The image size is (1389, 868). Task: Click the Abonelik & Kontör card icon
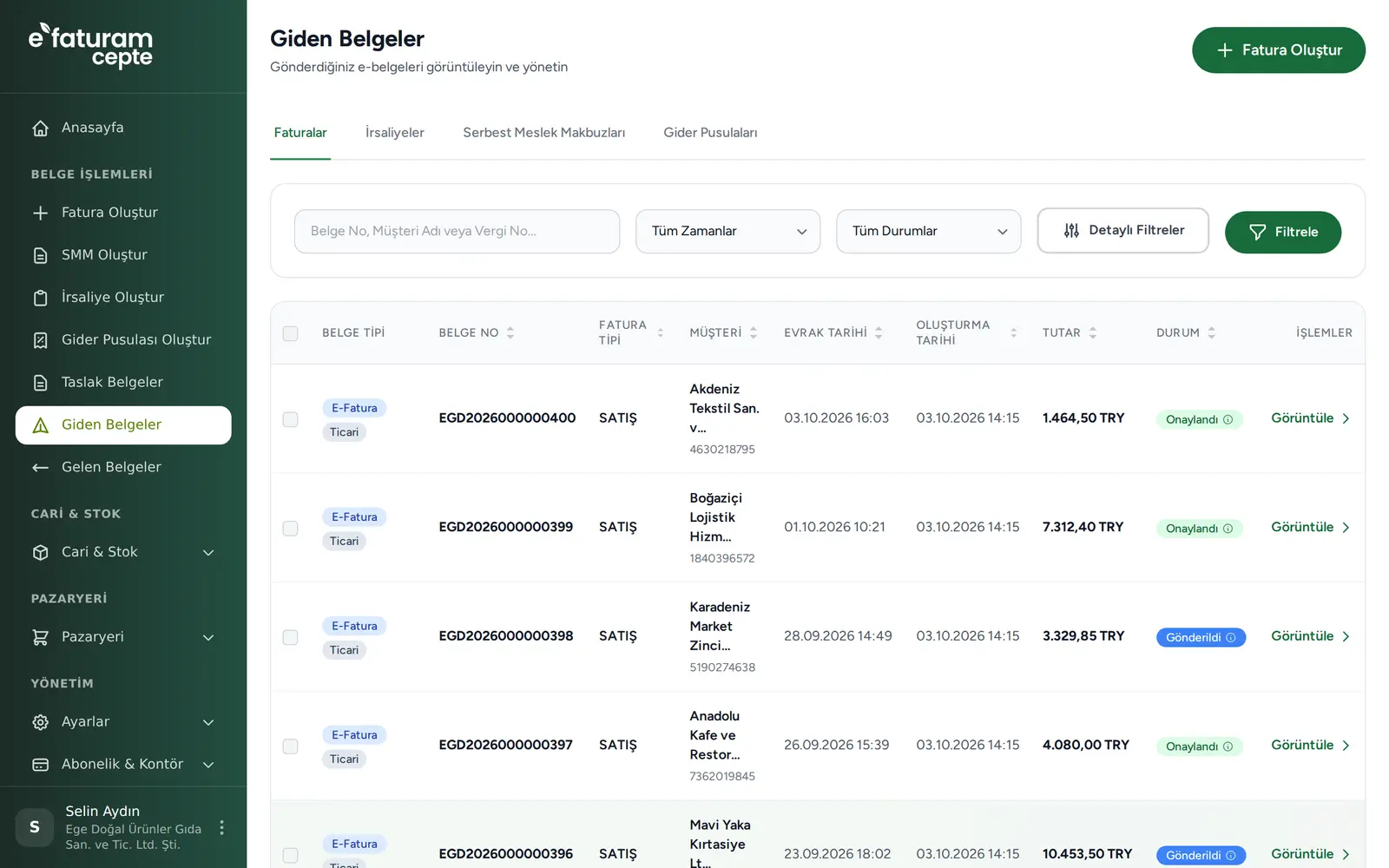[x=40, y=765]
